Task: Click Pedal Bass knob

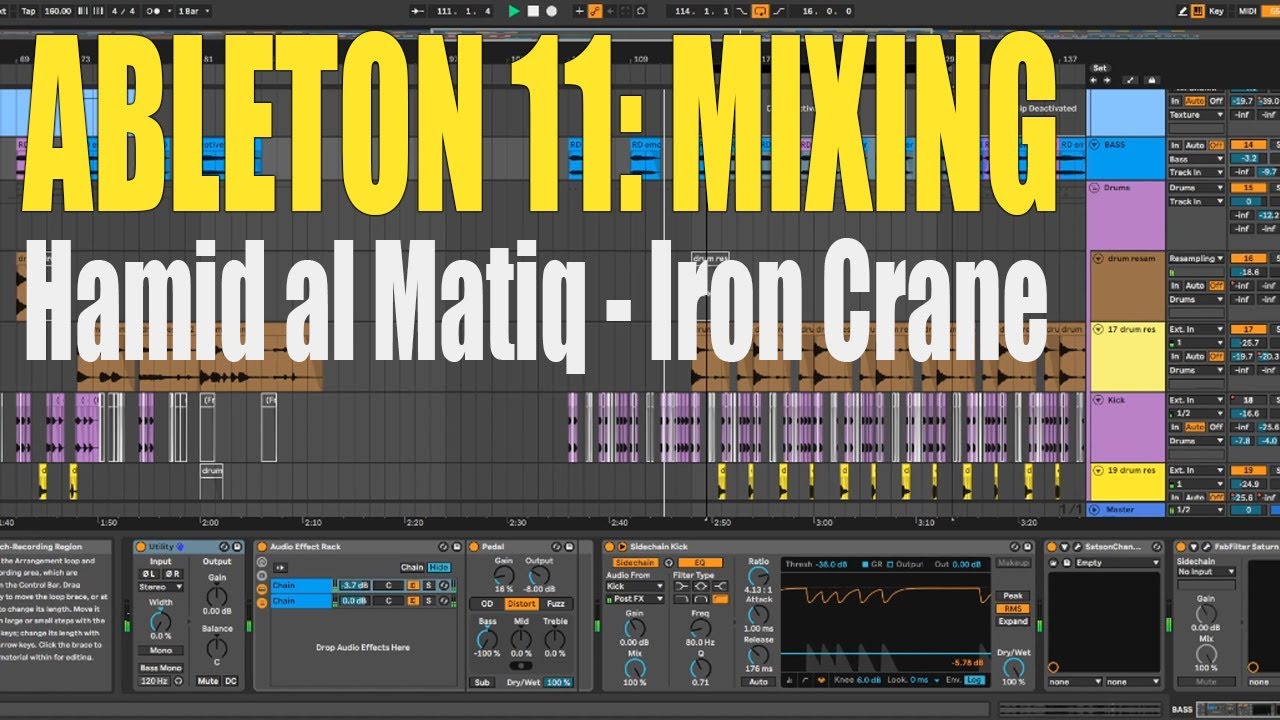Action: point(487,637)
